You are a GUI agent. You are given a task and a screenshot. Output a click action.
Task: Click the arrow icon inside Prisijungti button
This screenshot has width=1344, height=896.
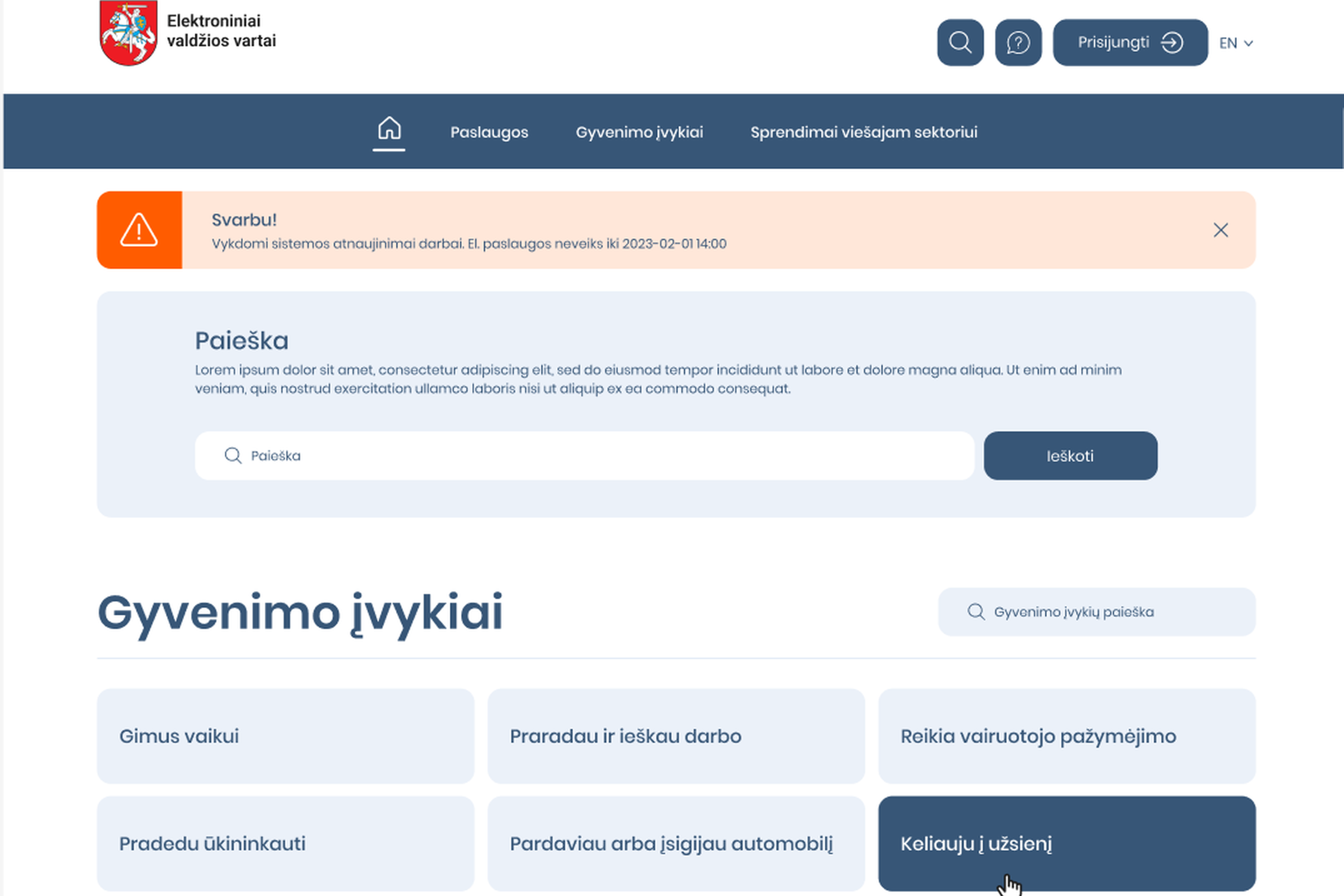tap(1172, 42)
